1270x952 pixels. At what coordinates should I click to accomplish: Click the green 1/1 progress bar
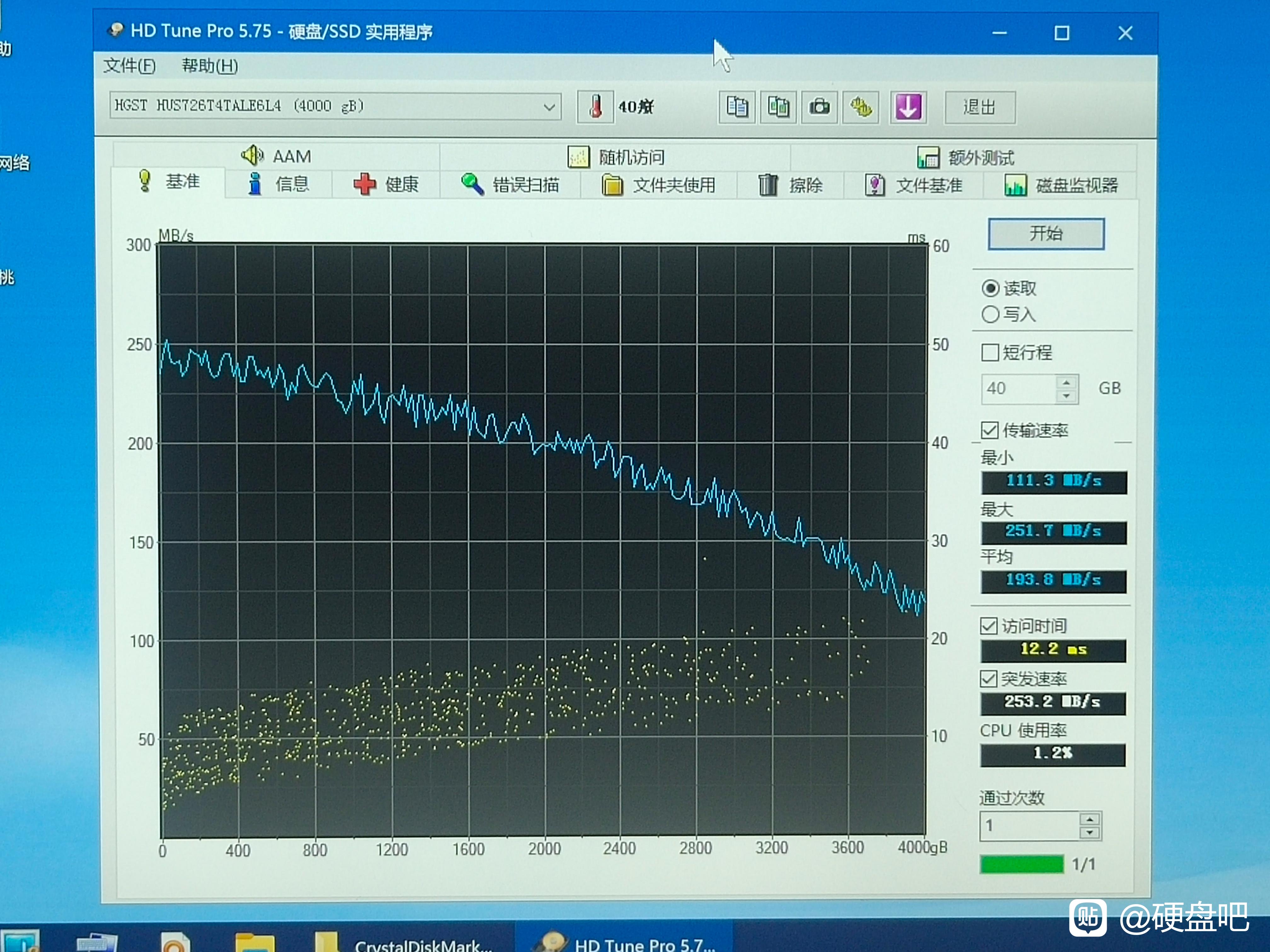pyautogui.click(x=1022, y=864)
